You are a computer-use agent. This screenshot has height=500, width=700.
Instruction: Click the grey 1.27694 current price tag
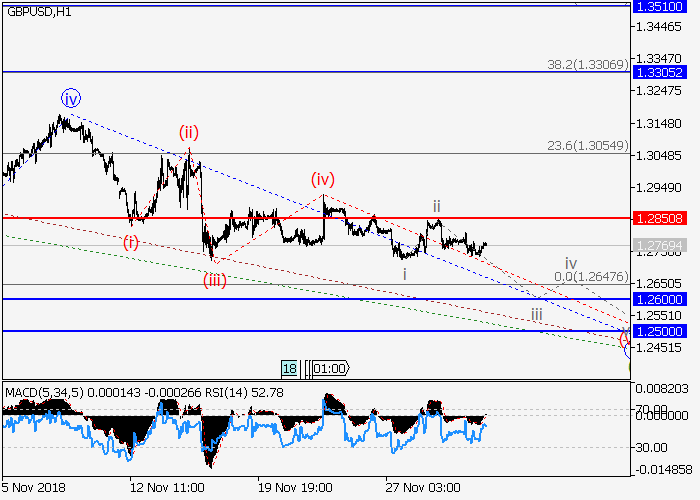pyautogui.click(x=659, y=245)
